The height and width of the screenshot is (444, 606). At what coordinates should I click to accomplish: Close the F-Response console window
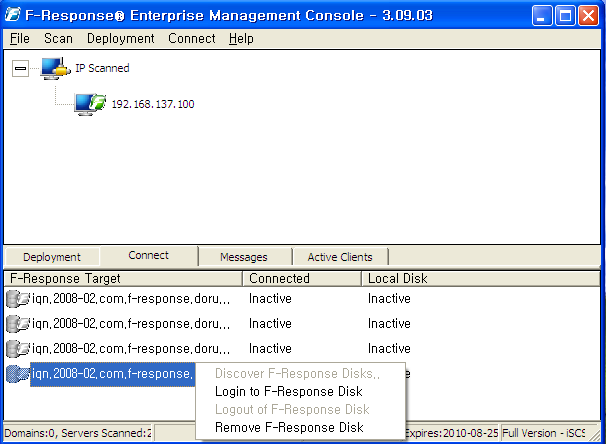click(x=588, y=16)
